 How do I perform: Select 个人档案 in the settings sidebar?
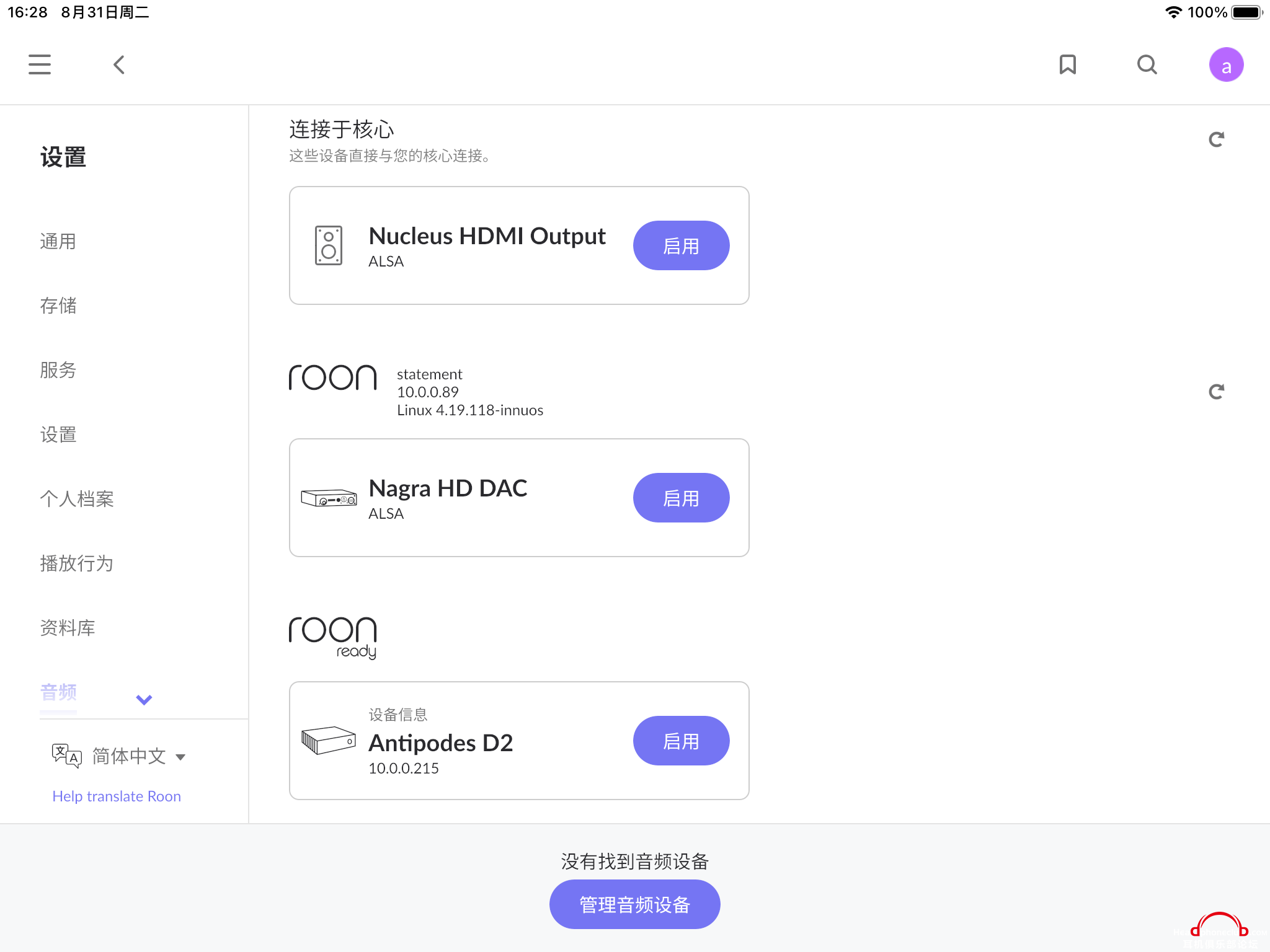click(77, 499)
